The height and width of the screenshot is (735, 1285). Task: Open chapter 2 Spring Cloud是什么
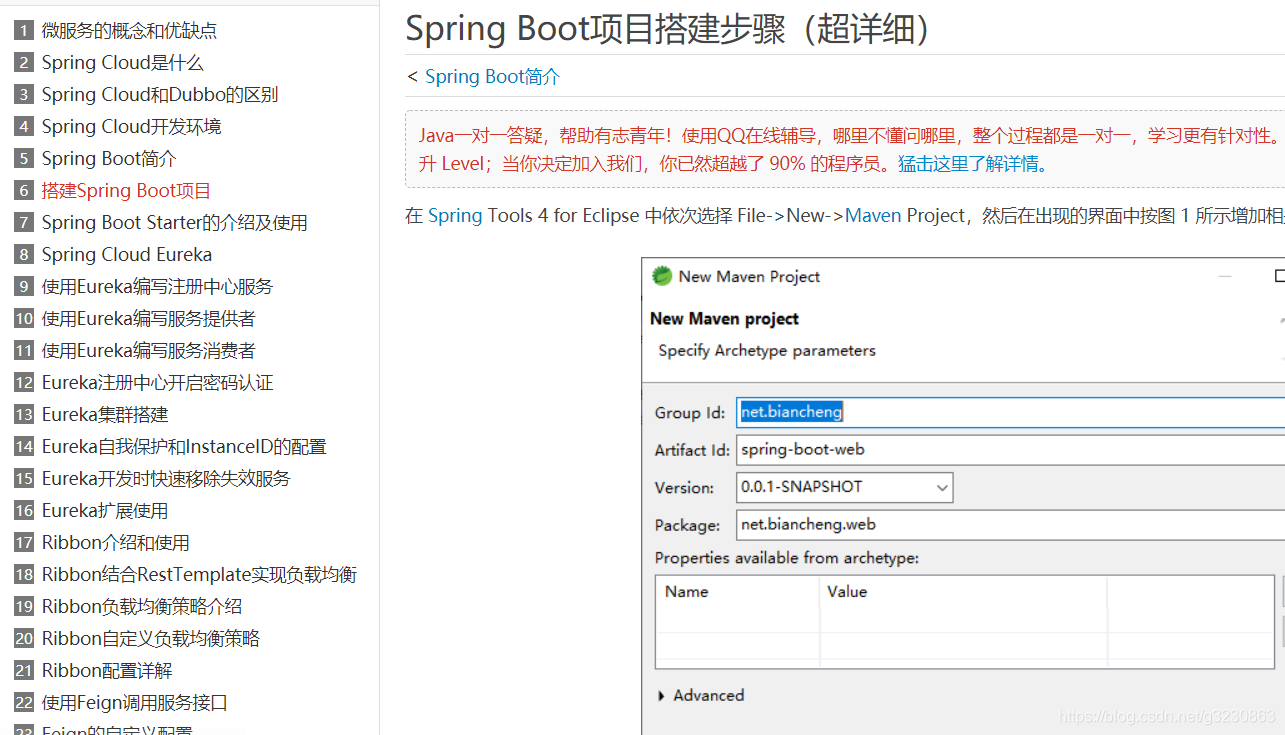(122, 63)
